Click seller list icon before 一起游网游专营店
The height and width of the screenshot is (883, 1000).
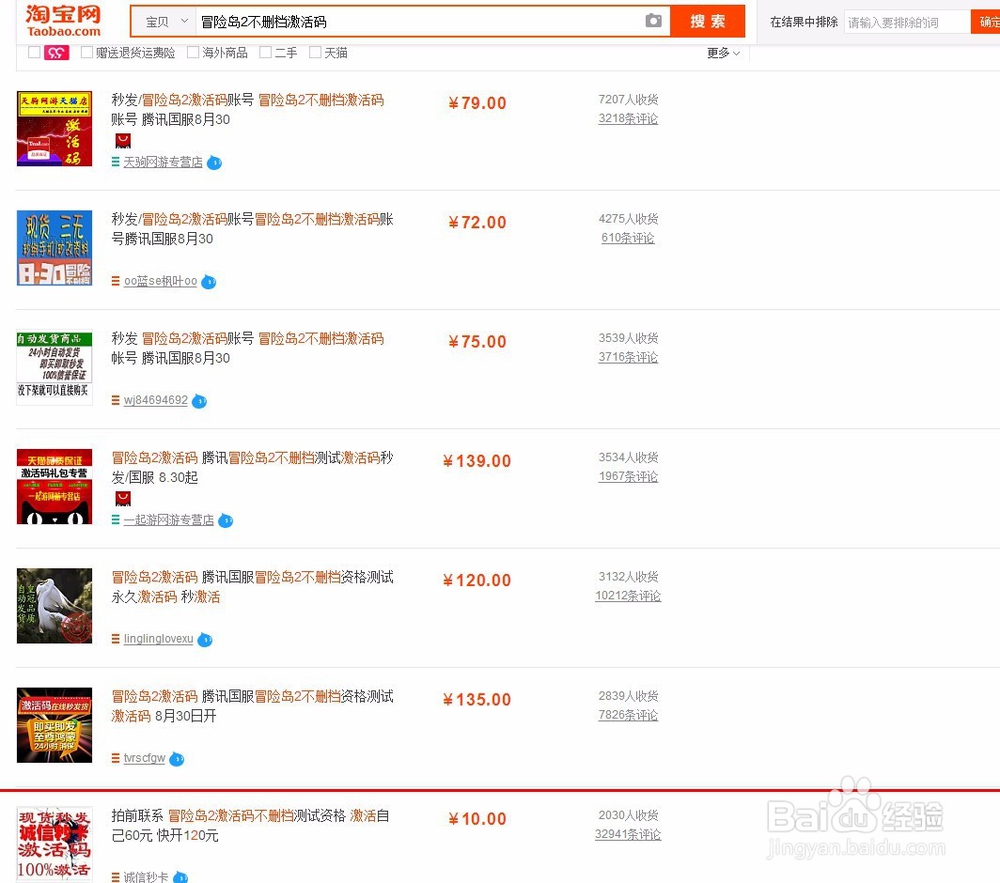pyautogui.click(x=115, y=520)
